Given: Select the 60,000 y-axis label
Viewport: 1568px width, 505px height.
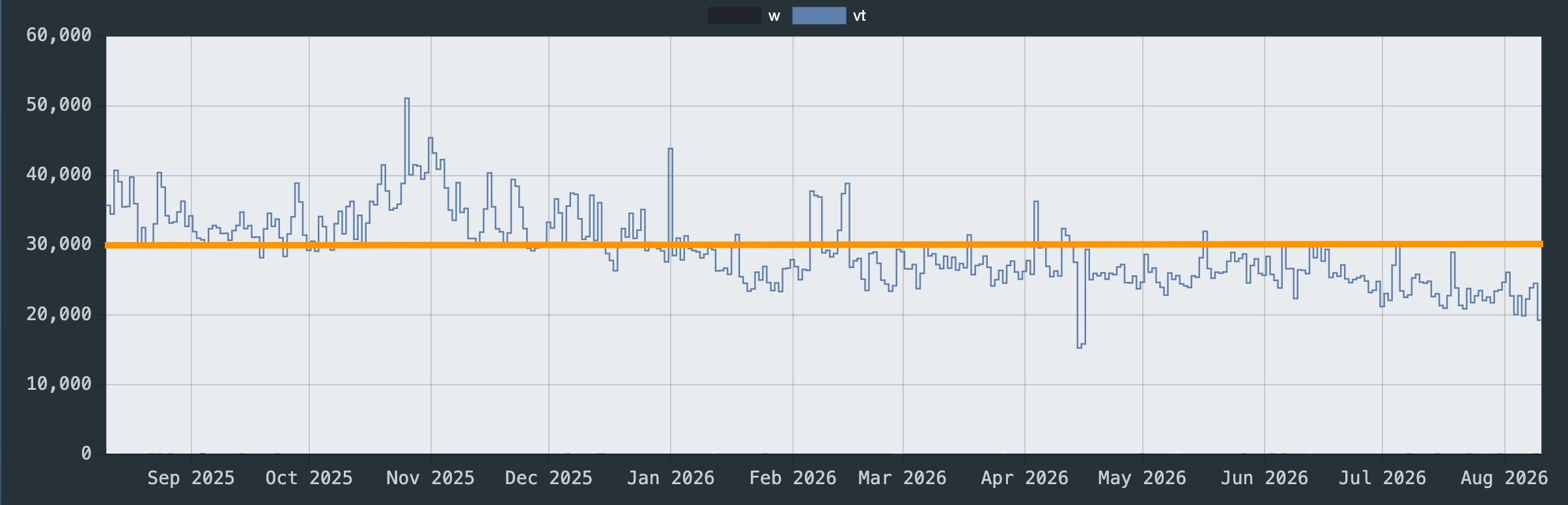Looking at the screenshot, I should [59, 35].
